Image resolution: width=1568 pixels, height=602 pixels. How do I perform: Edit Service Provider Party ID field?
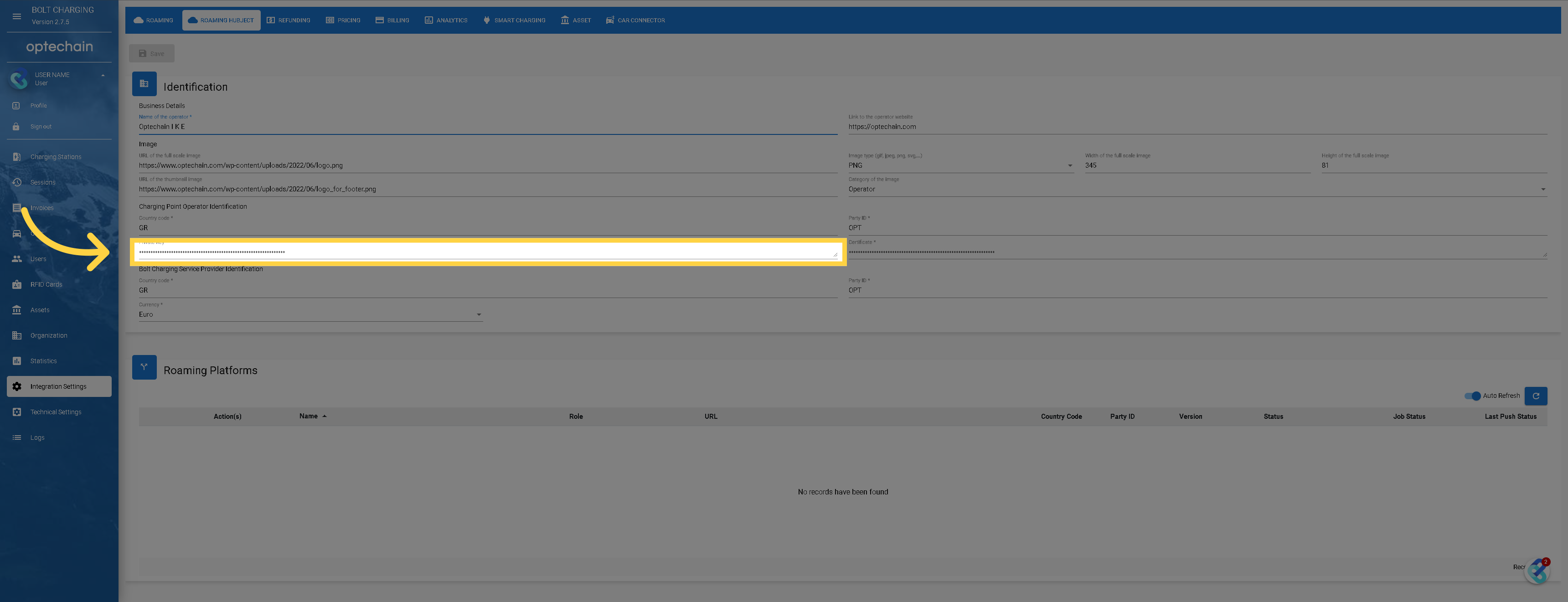click(1197, 290)
